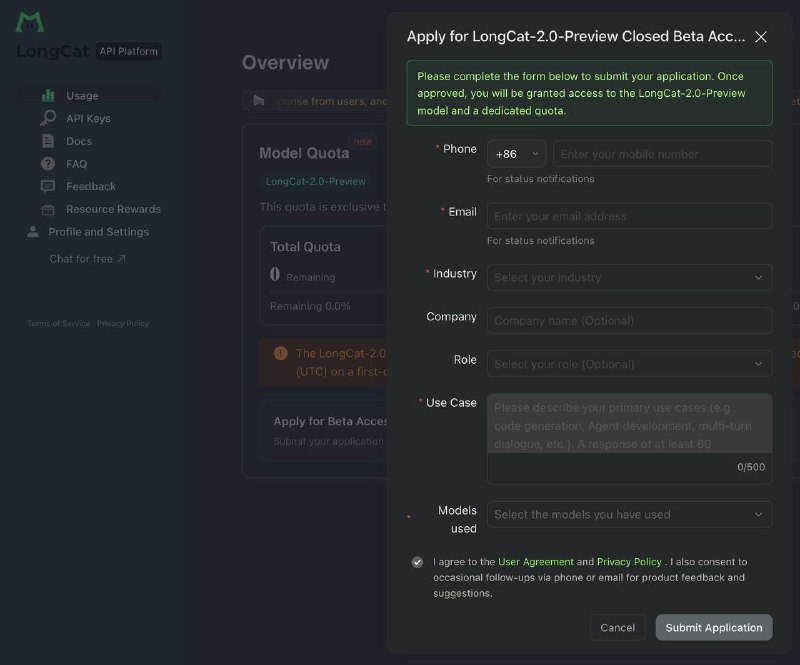Screen dimensions: 800x665
Task: Click the Apply for Beta Access card
Action: point(323,430)
